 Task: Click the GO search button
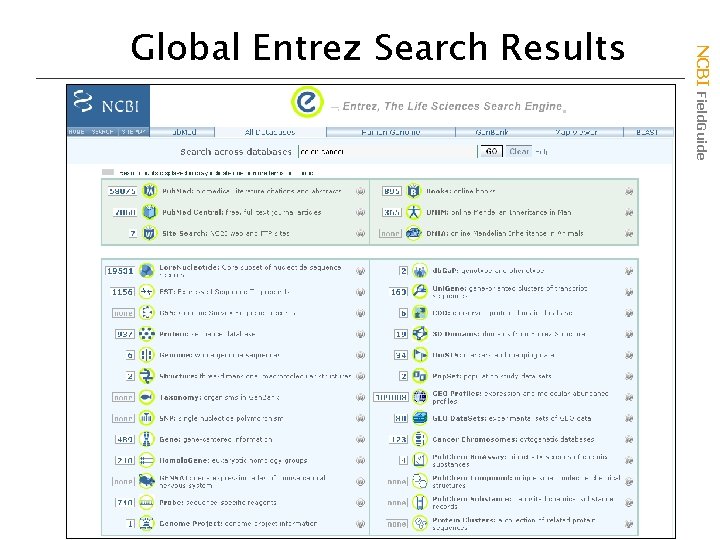coord(491,151)
